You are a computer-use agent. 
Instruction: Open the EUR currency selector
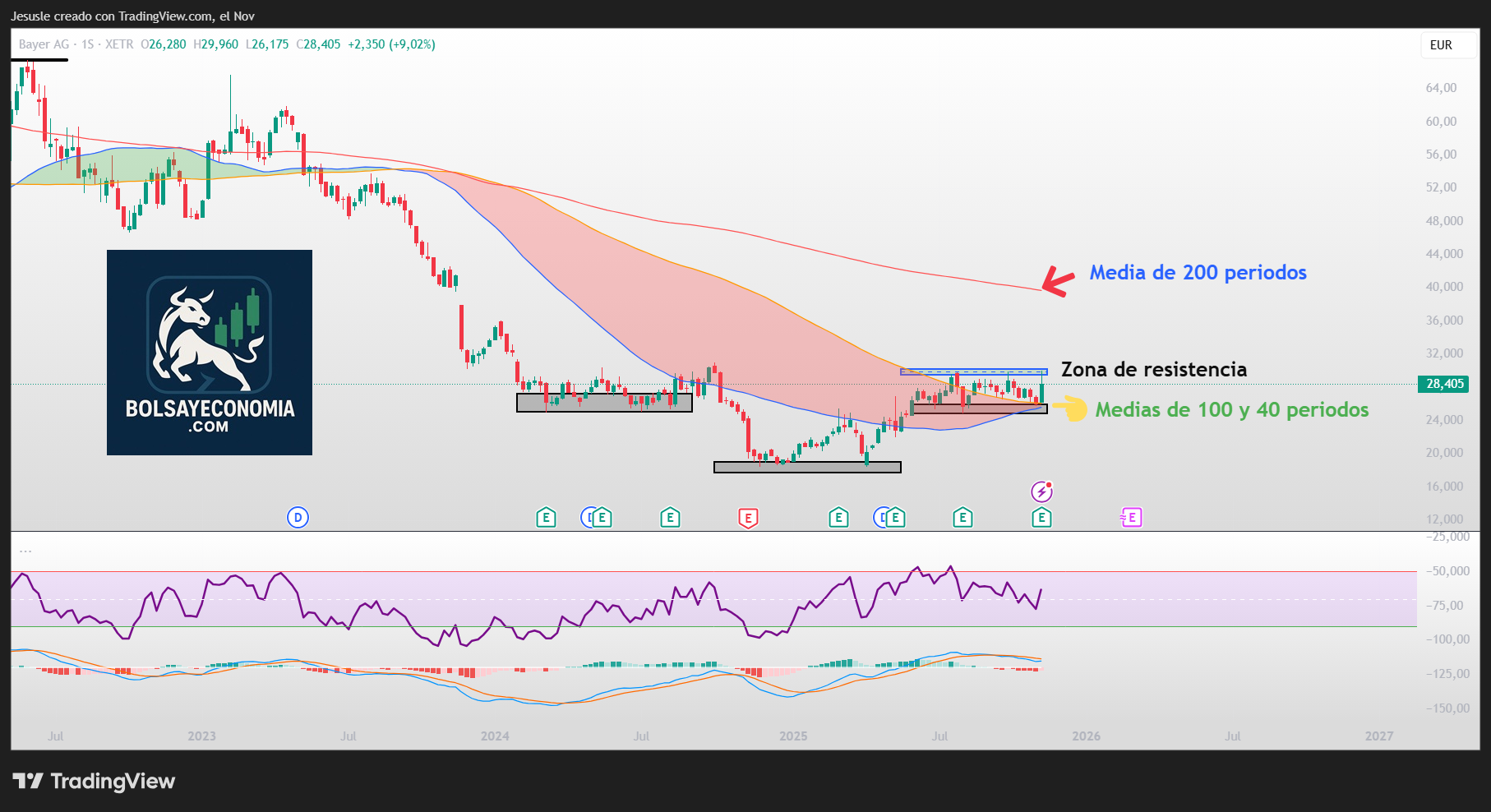1441,45
